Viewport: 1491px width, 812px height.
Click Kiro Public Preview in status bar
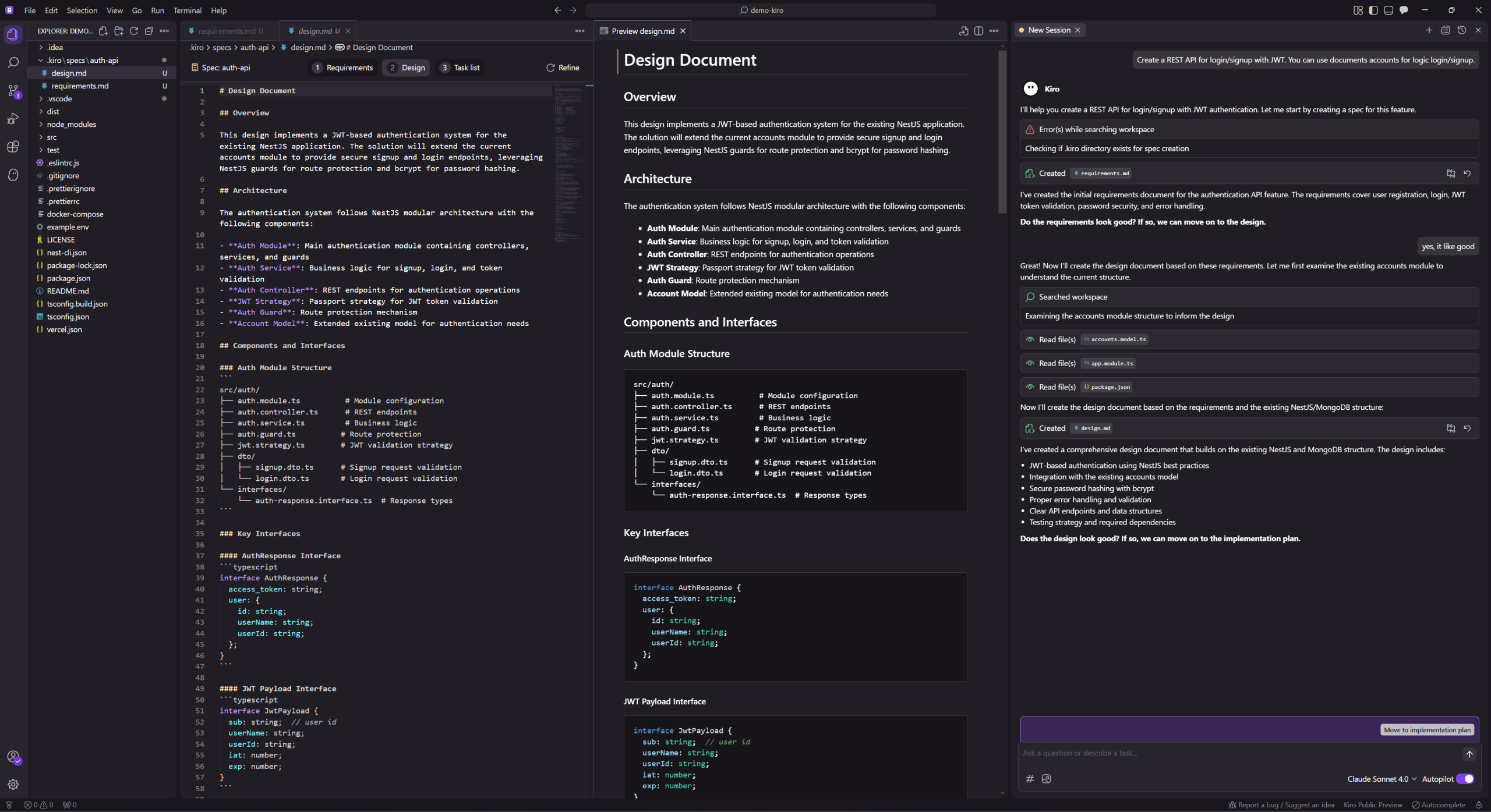pos(1373,805)
